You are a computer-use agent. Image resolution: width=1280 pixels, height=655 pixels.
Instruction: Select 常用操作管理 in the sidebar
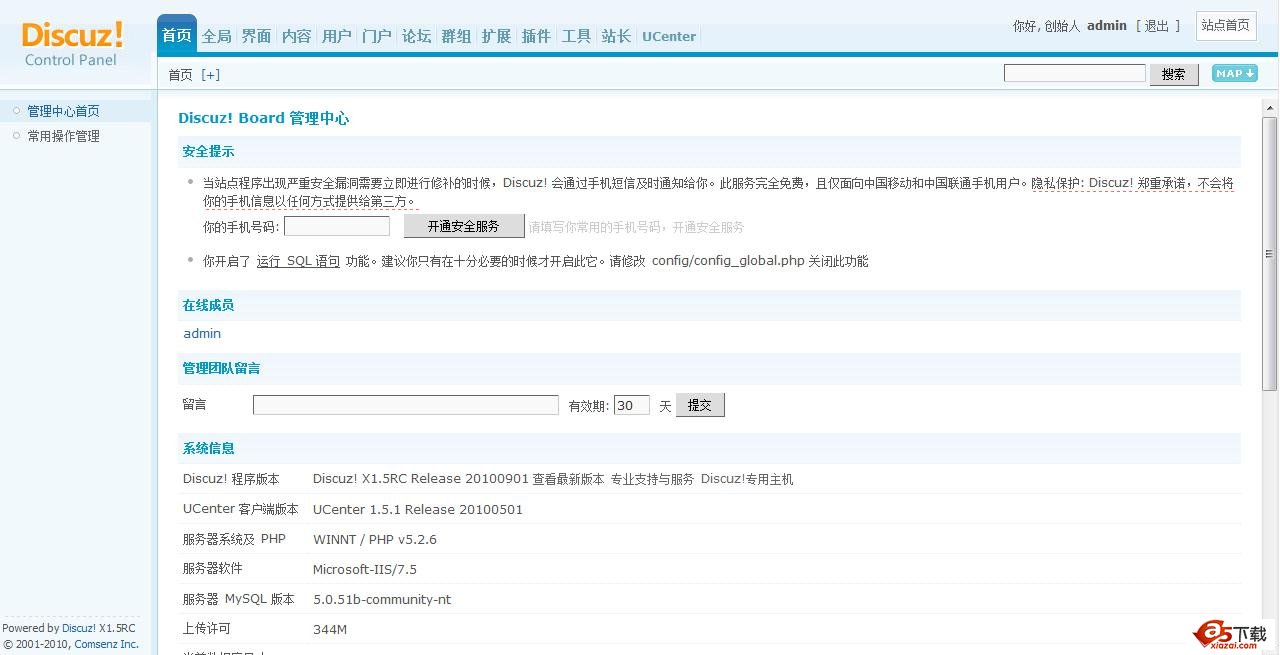tap(64, 136)
